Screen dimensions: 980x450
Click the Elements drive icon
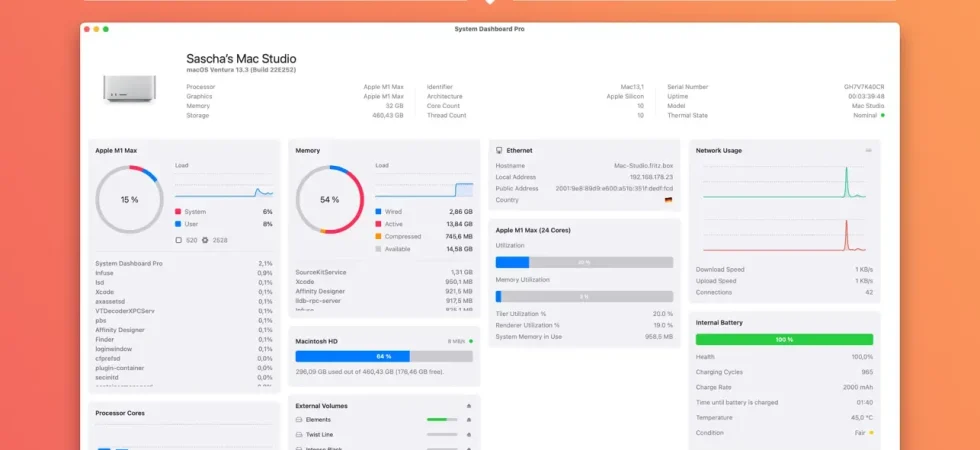point(299,419)
